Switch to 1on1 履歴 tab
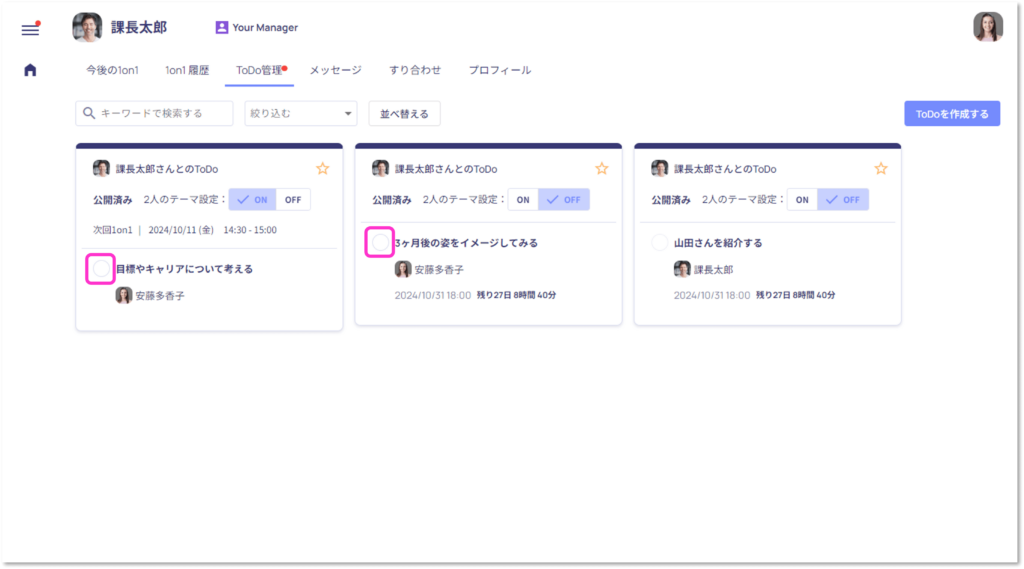The image size is (1024, 569). [187, 70]
